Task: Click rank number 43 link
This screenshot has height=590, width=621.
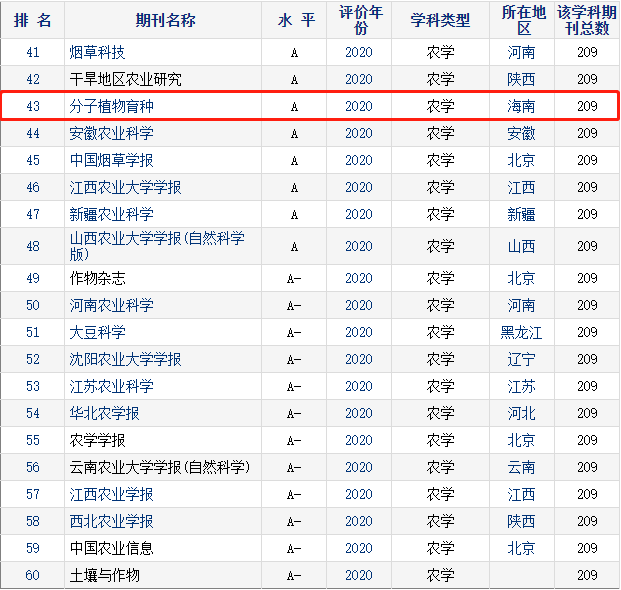Action: point(33,106)
